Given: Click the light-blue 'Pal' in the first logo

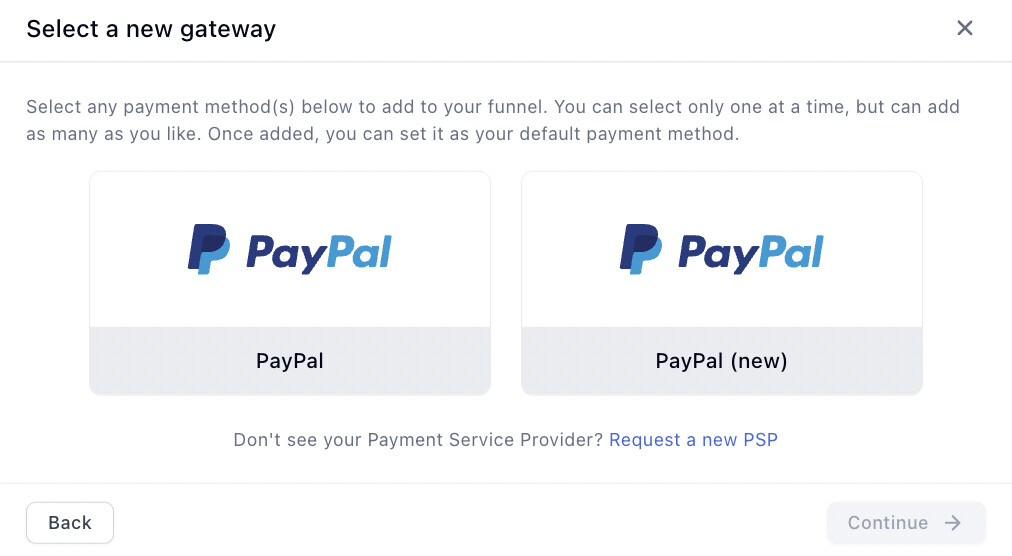Looking at the screenshot, I should coord(358,251).
